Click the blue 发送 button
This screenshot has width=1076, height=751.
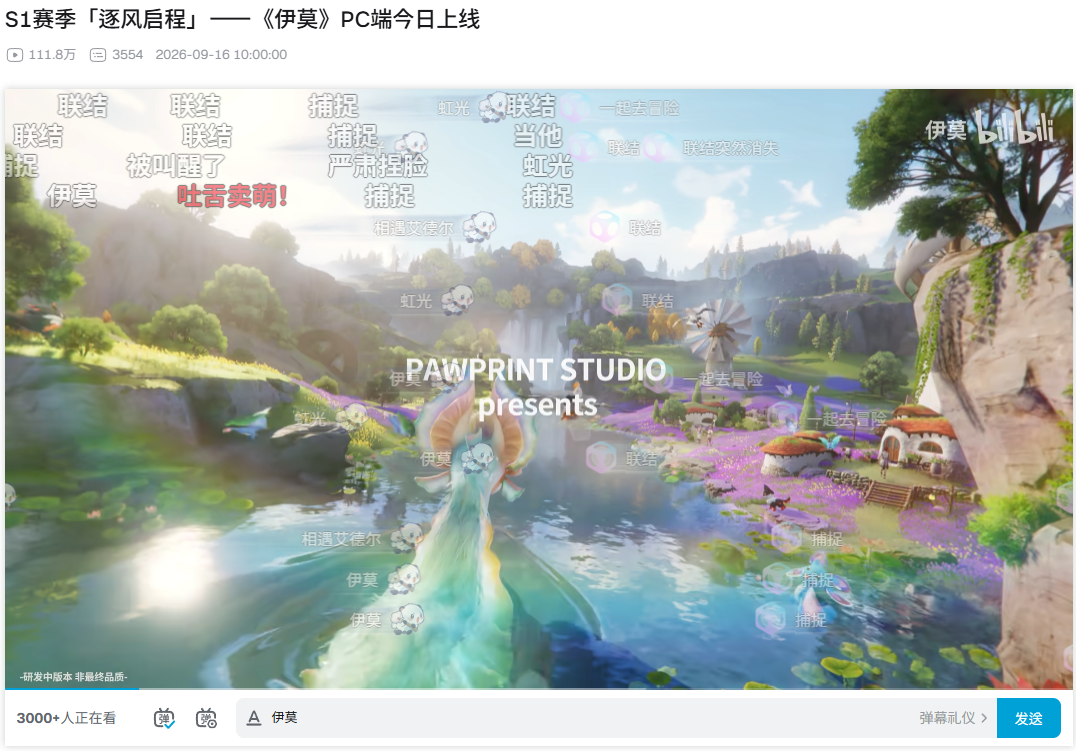(x=1028, y=718)
